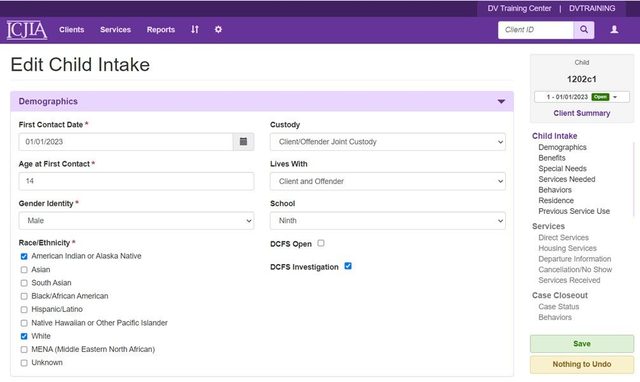Go to Child Intake sidebar heading
This screenshot has width=640, height=382.
pos(554,136)
